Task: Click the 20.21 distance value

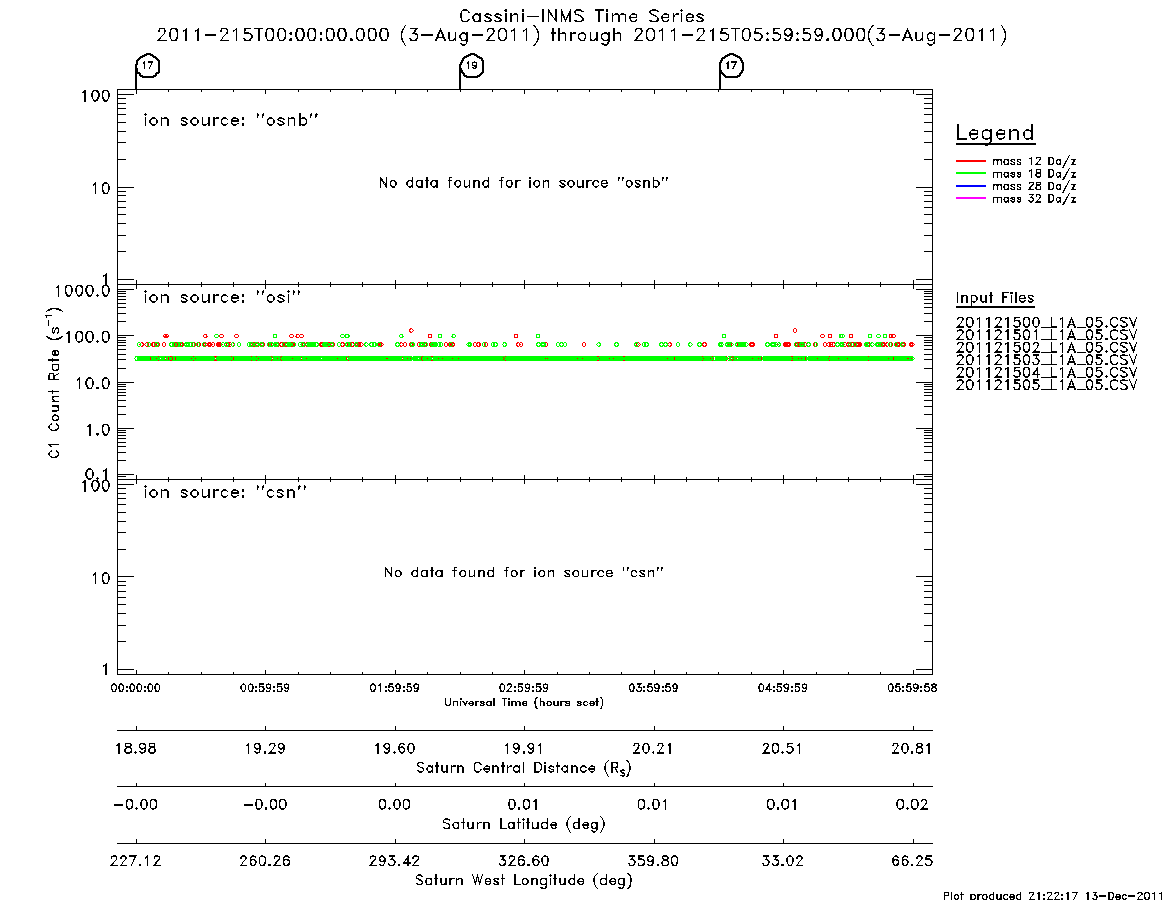Action: [653, 748]
